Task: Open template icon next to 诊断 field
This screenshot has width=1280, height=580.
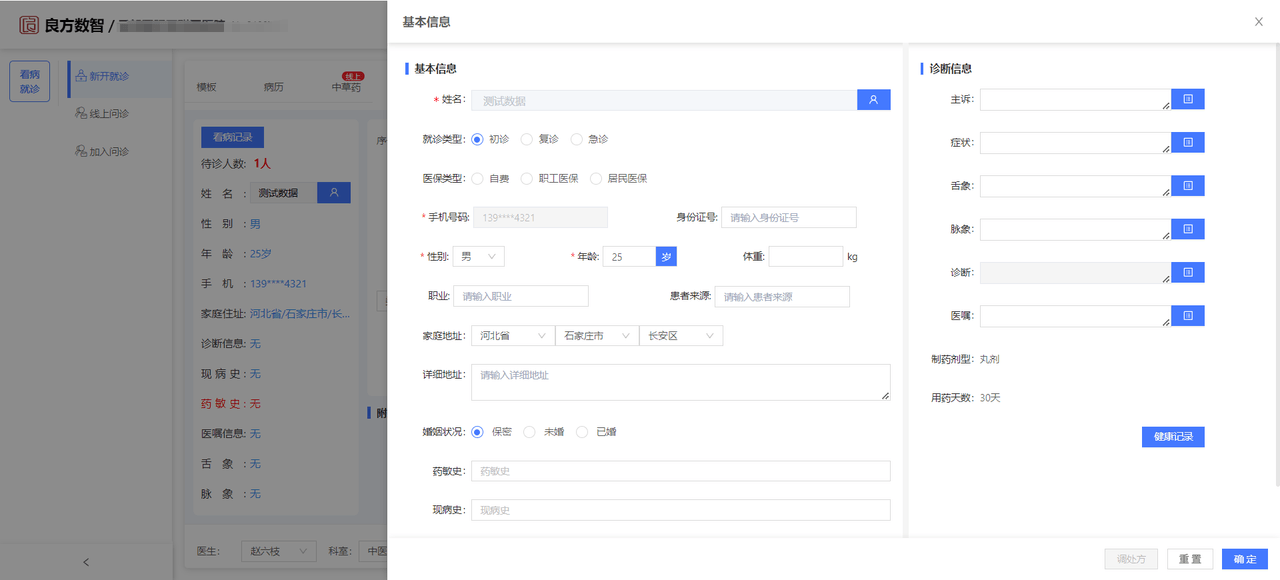Action: (1188, 272)
